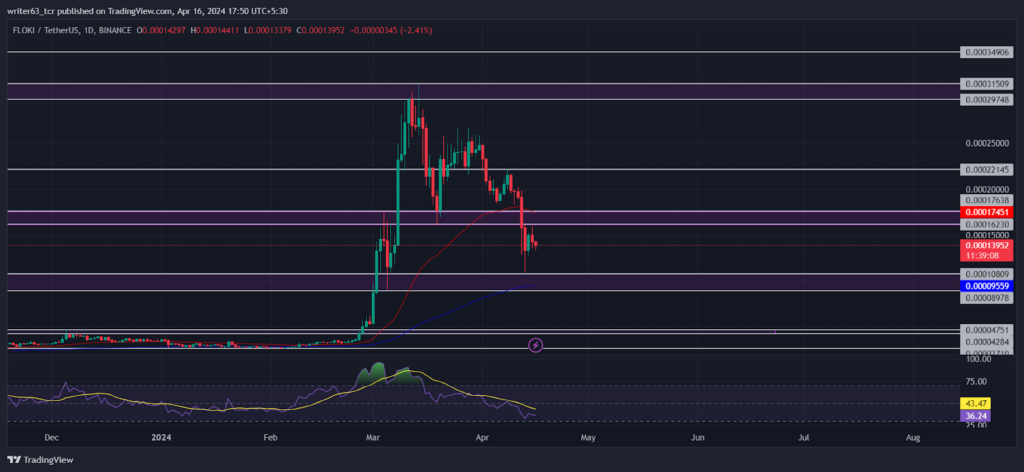Click the red current price label 0.00013952
1024x472 pixels.
click(x=986, y=245)
